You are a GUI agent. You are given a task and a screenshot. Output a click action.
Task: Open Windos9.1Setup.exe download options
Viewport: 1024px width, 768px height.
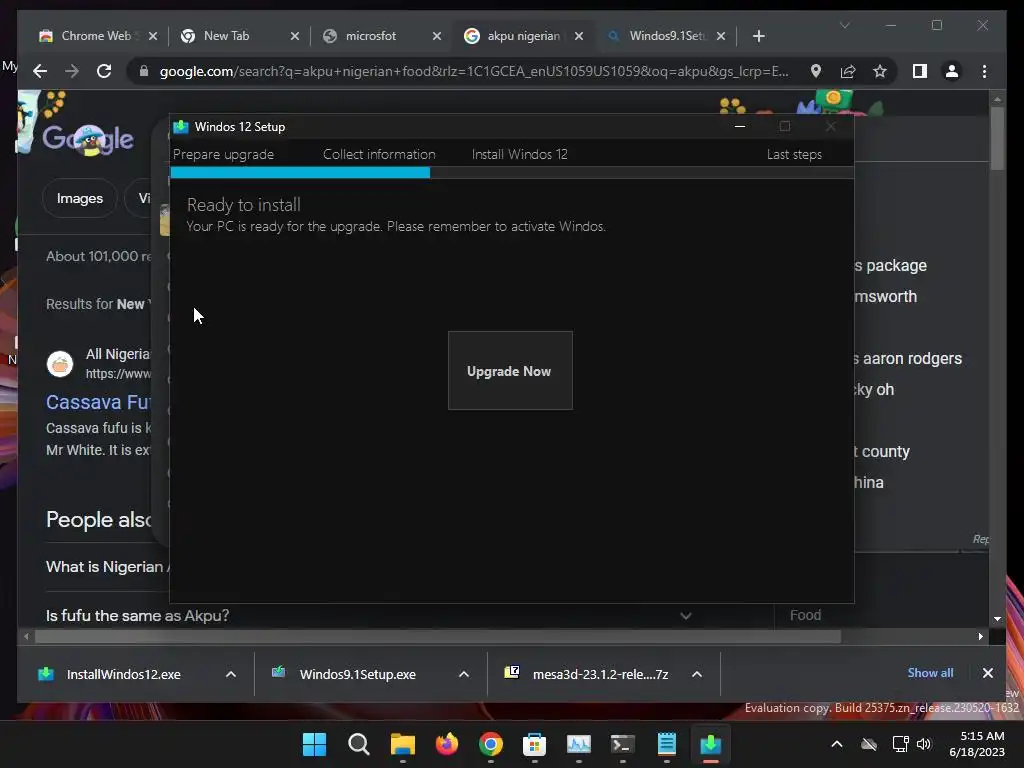click(x=464, y=674)
